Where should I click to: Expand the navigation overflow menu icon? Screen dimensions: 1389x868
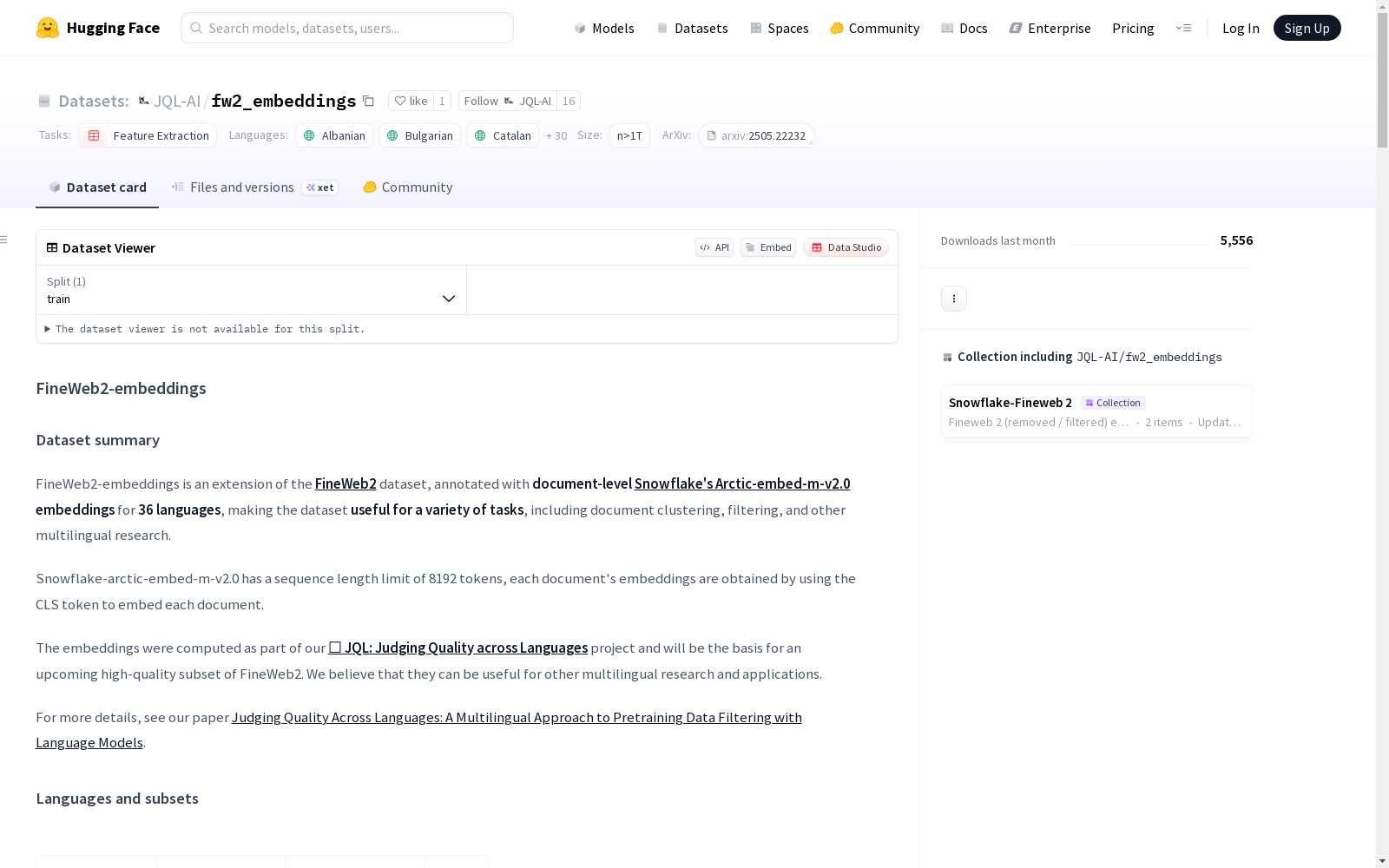[x=1183, y=28]
